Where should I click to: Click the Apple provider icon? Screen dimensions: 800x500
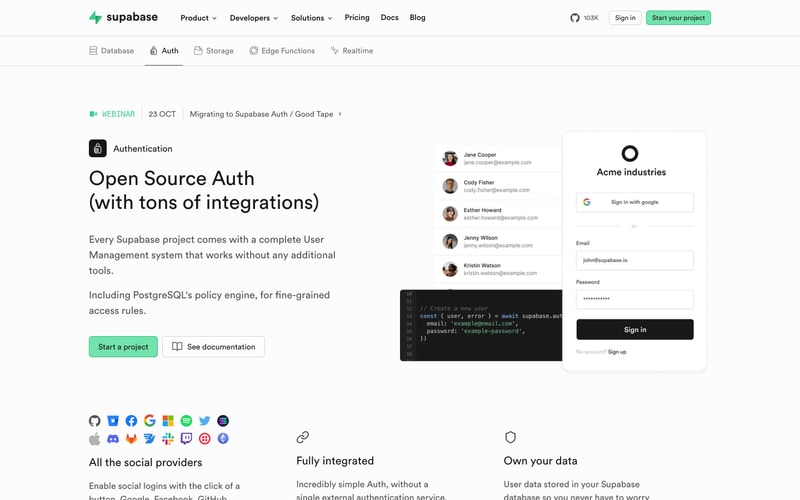[x=95, y=439]
